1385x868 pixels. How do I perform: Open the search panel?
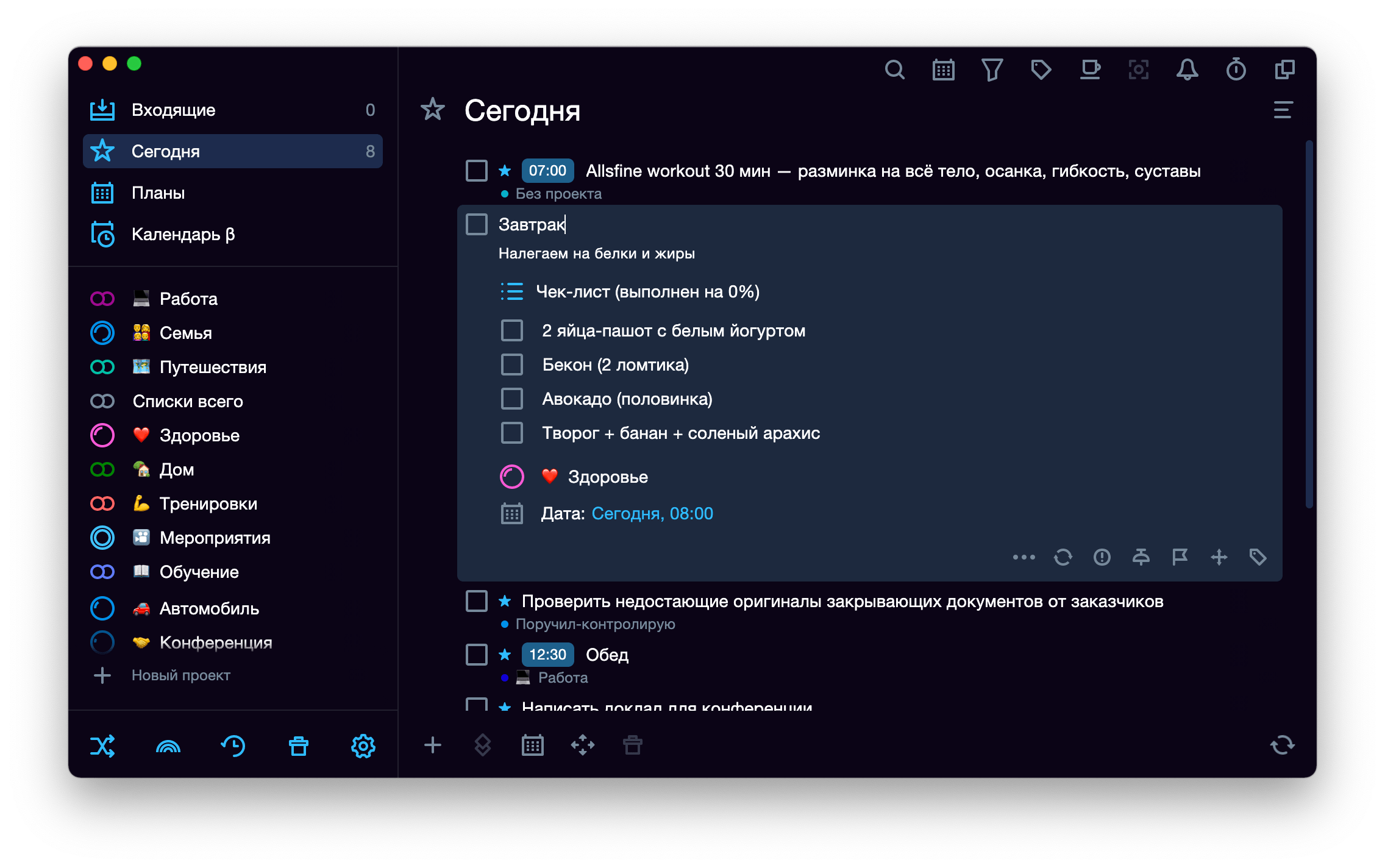coord(893,70)
